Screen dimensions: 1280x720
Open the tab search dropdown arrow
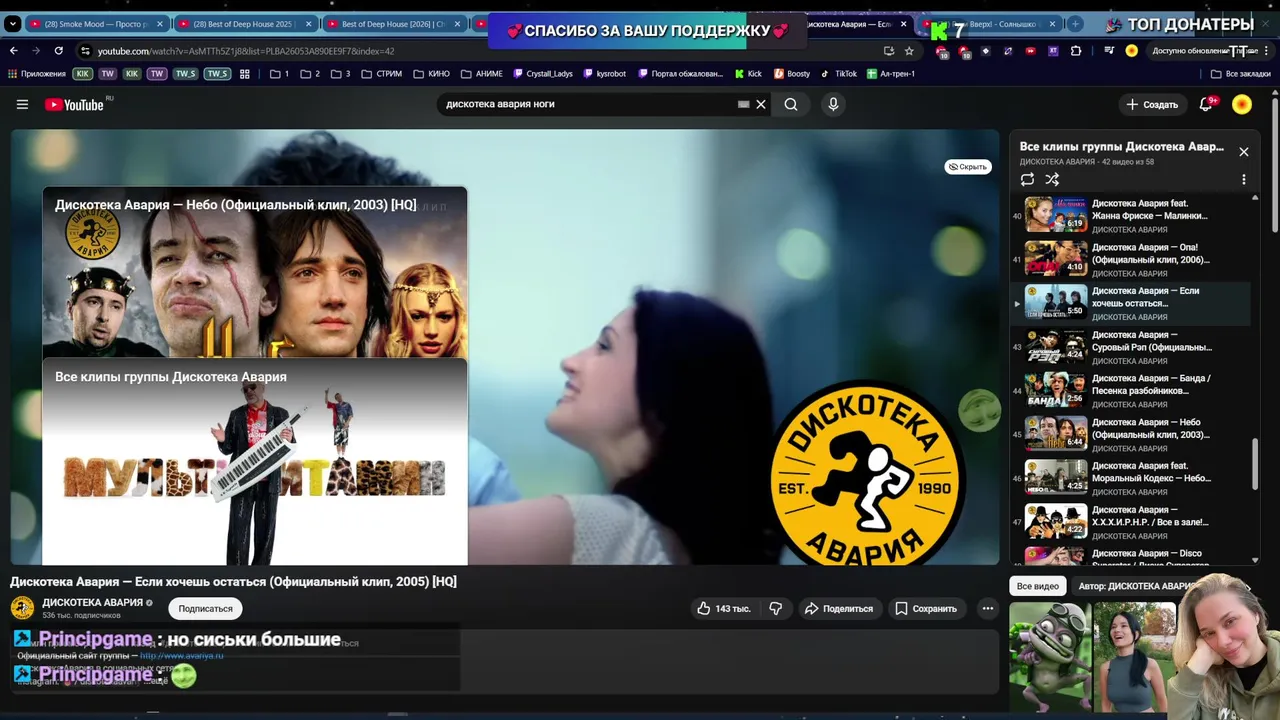click(x=12, y=24)
